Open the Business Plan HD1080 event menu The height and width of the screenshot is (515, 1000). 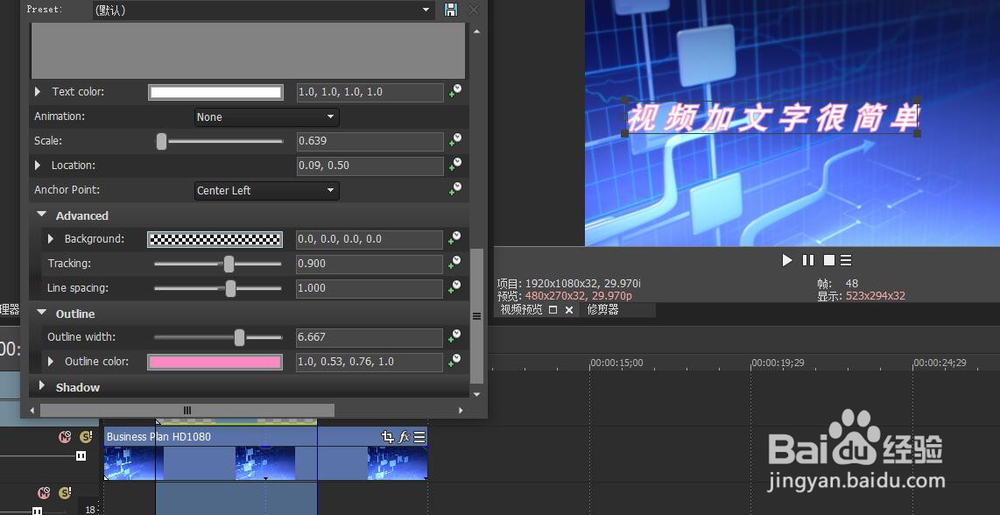coord(419,437)
